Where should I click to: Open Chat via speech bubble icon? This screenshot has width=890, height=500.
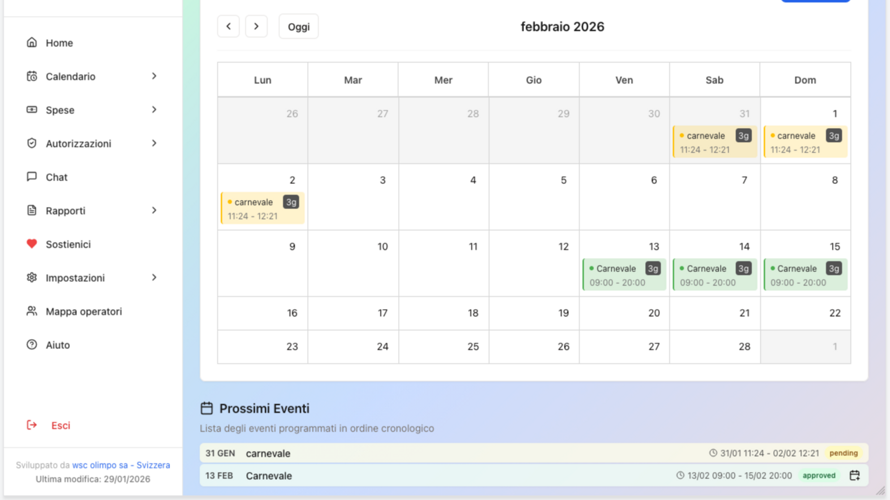pos(32,177)
